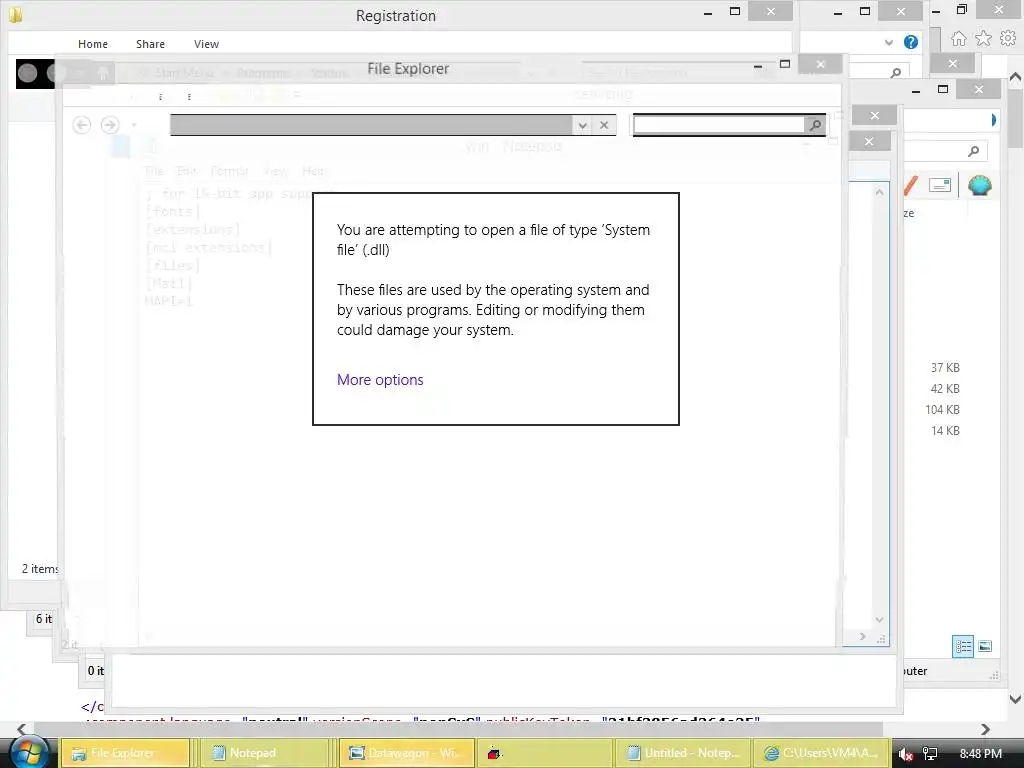The width and height of the screenshot is (1024, 768).
Task: Click the '2 items' status bar text
Action: 40,569
